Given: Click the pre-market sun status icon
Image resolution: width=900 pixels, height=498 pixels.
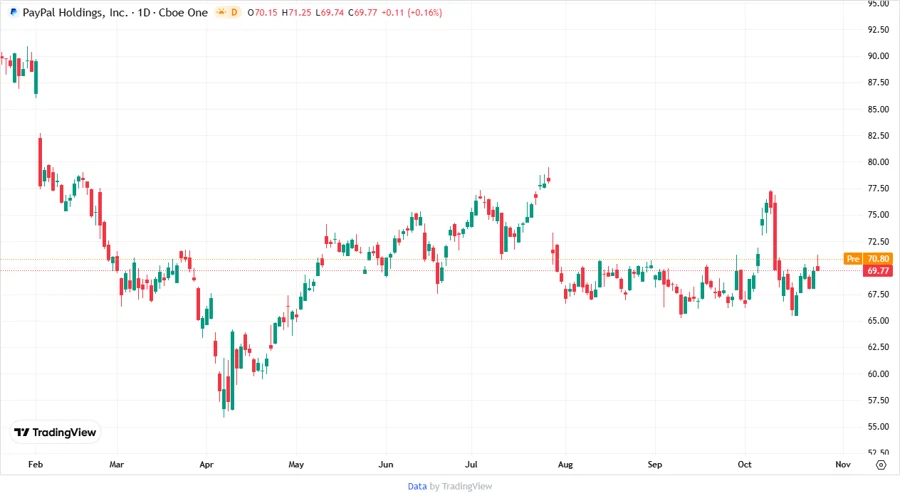Looking at the screenshot, I should [221, 12].
